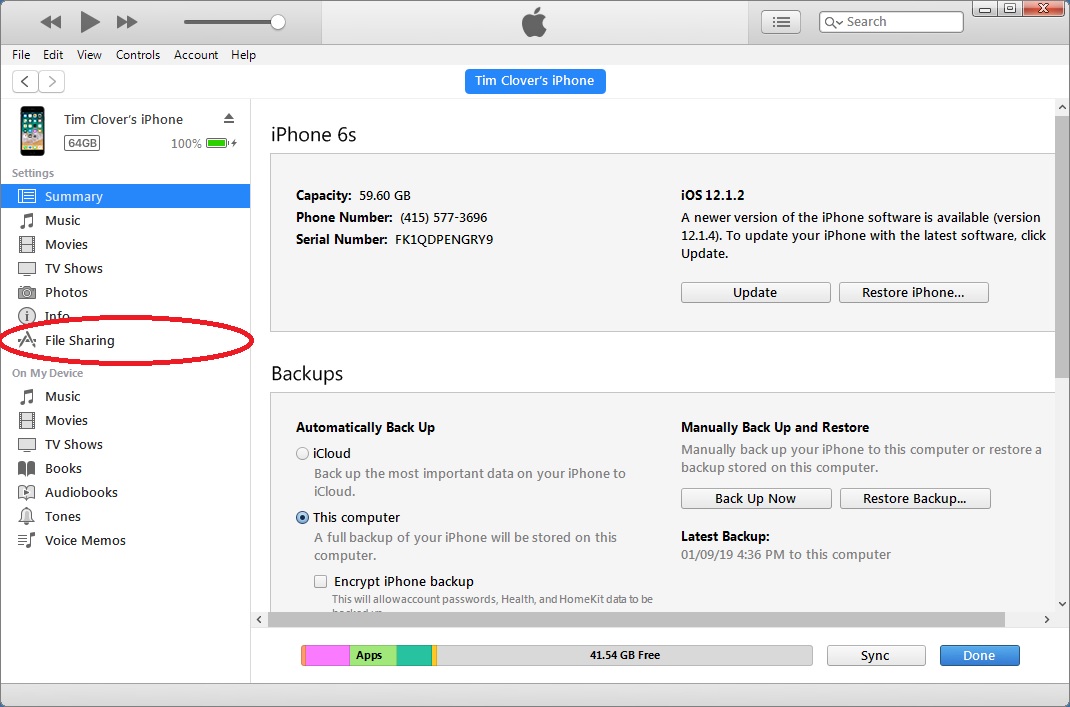The height and width of the screenshot is (707, 1070).
Task: Click the phone number (415) 577-3696
Action: [444, 218]
